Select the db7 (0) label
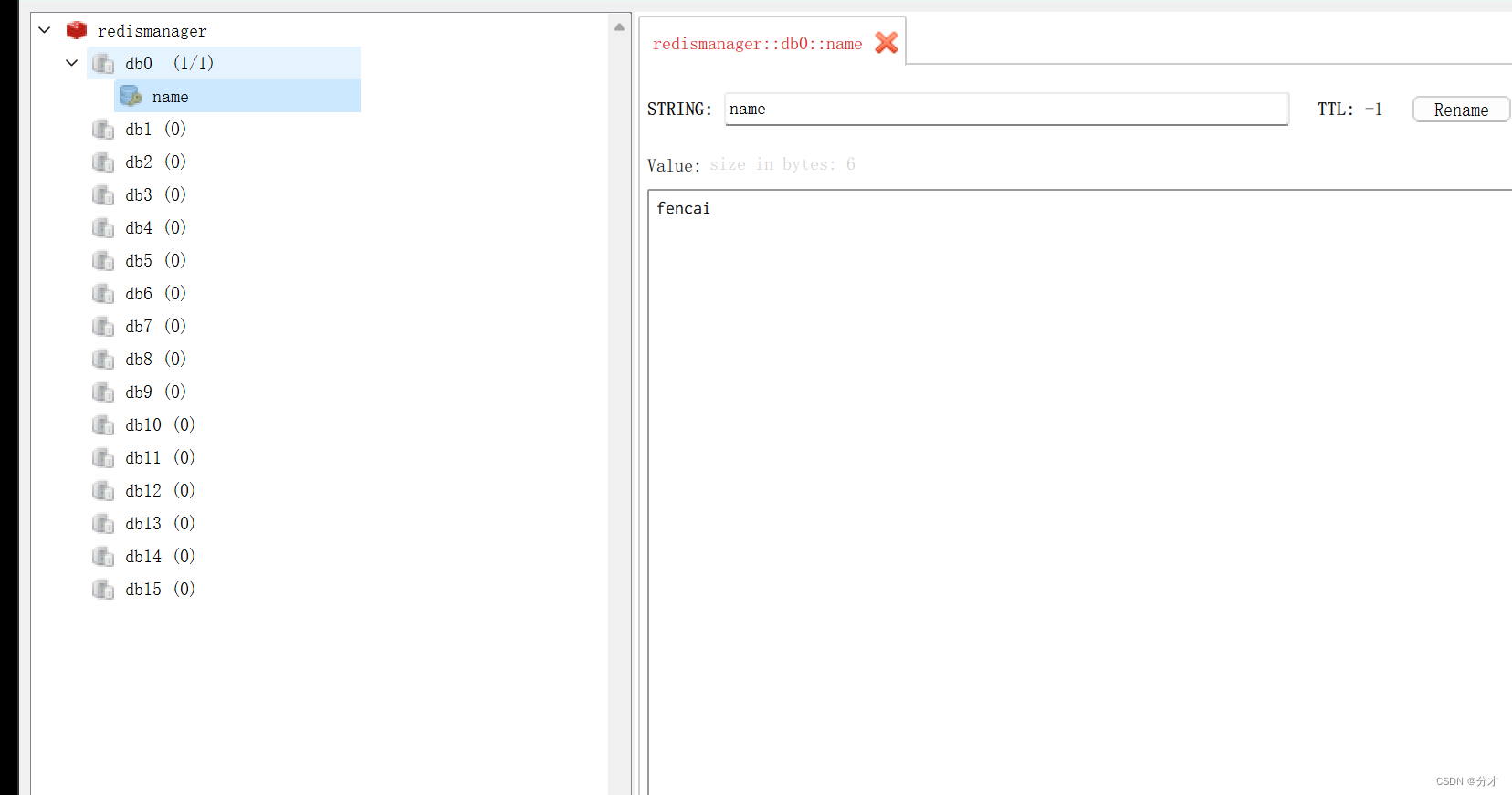The width and height of the screenshot is (1512, 795). tap(156, 326)
